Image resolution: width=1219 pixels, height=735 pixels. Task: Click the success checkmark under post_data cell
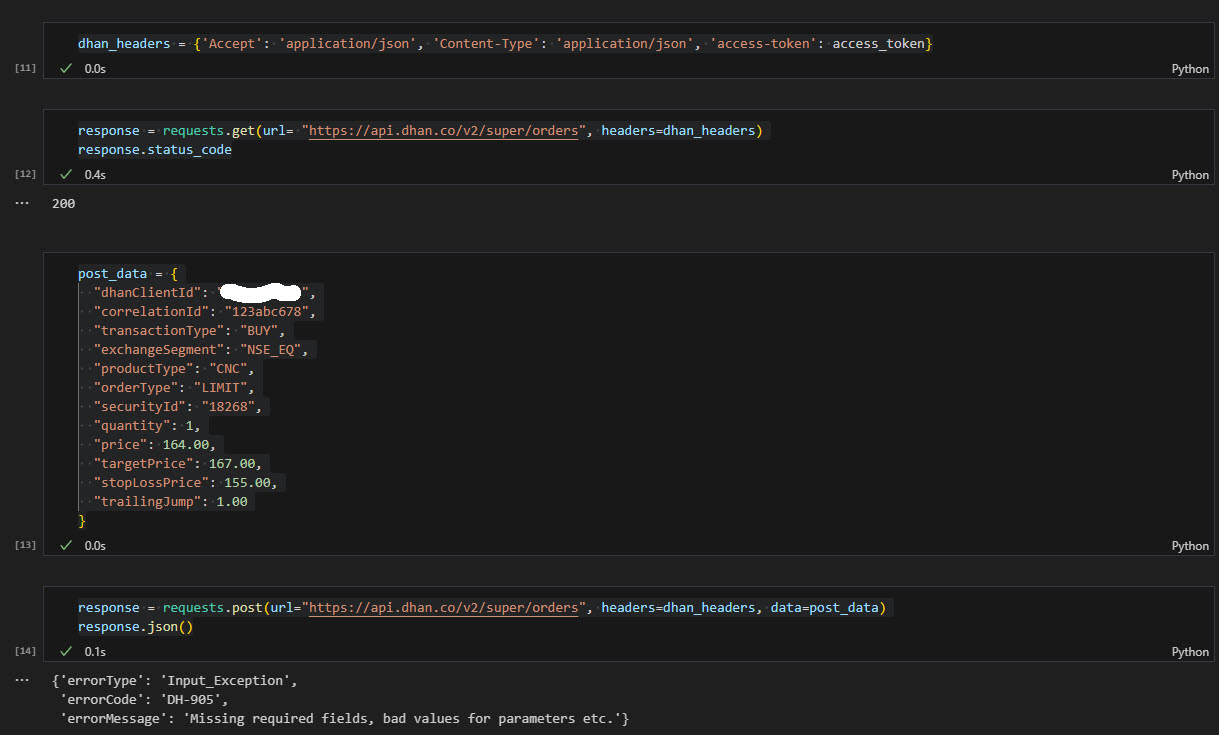tap(66, 546)
